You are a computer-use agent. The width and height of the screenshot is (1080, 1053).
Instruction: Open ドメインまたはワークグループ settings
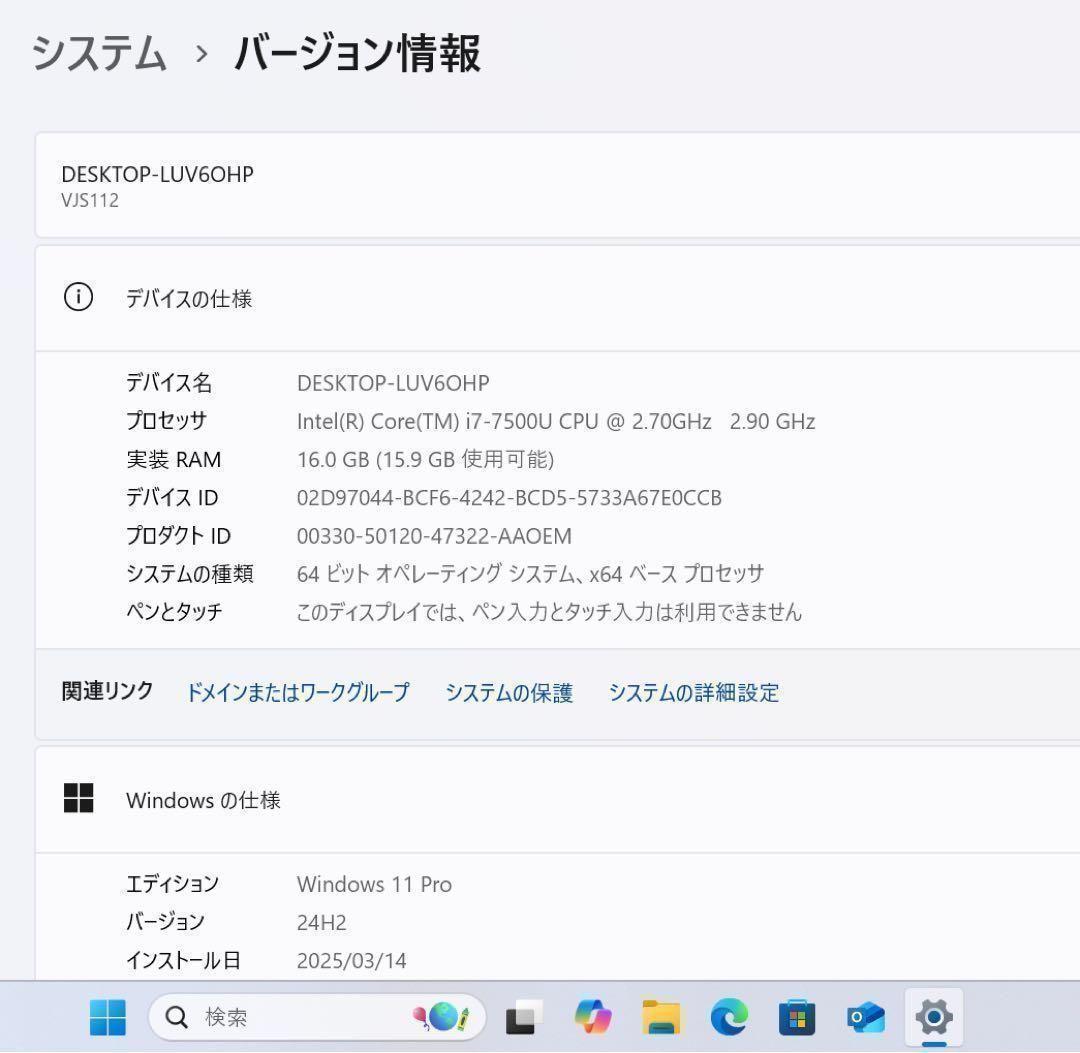click(x=297, y=692)
